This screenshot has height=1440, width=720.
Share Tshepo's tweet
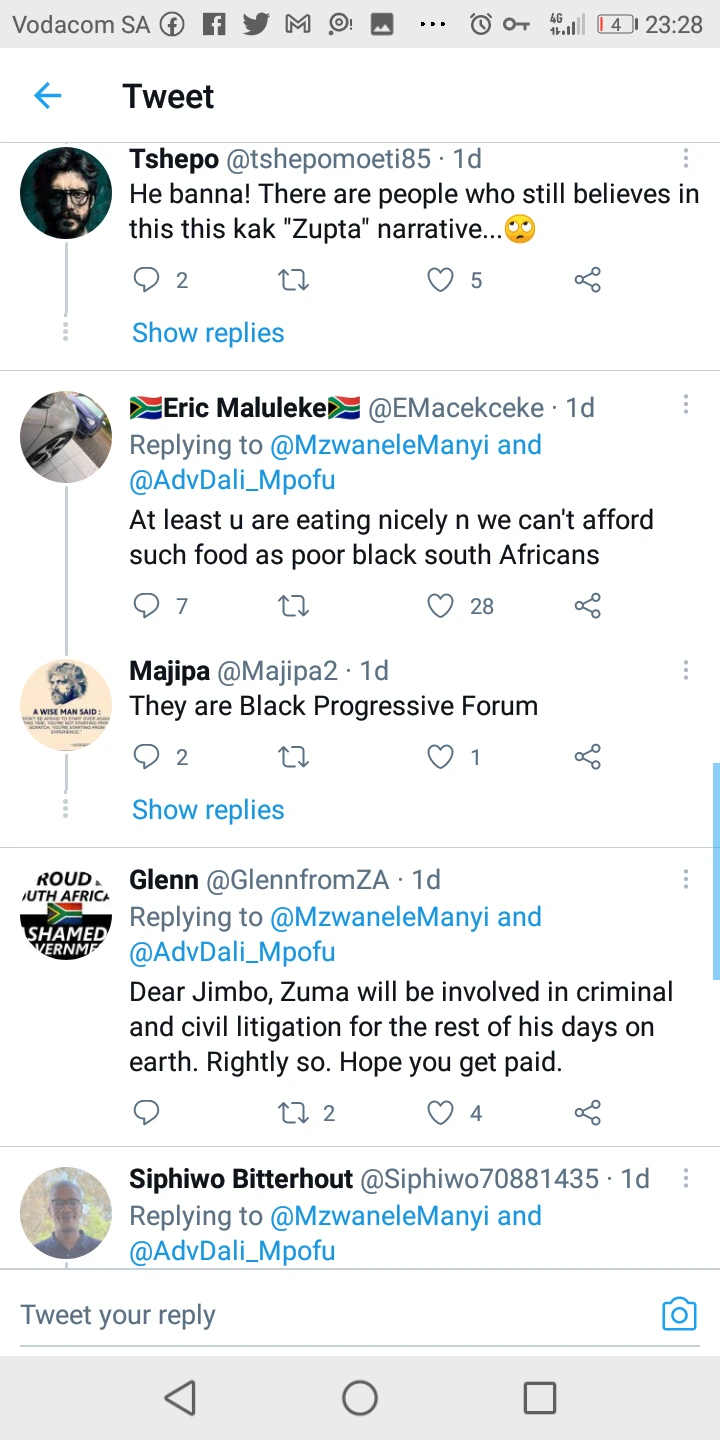click(588, 280)
